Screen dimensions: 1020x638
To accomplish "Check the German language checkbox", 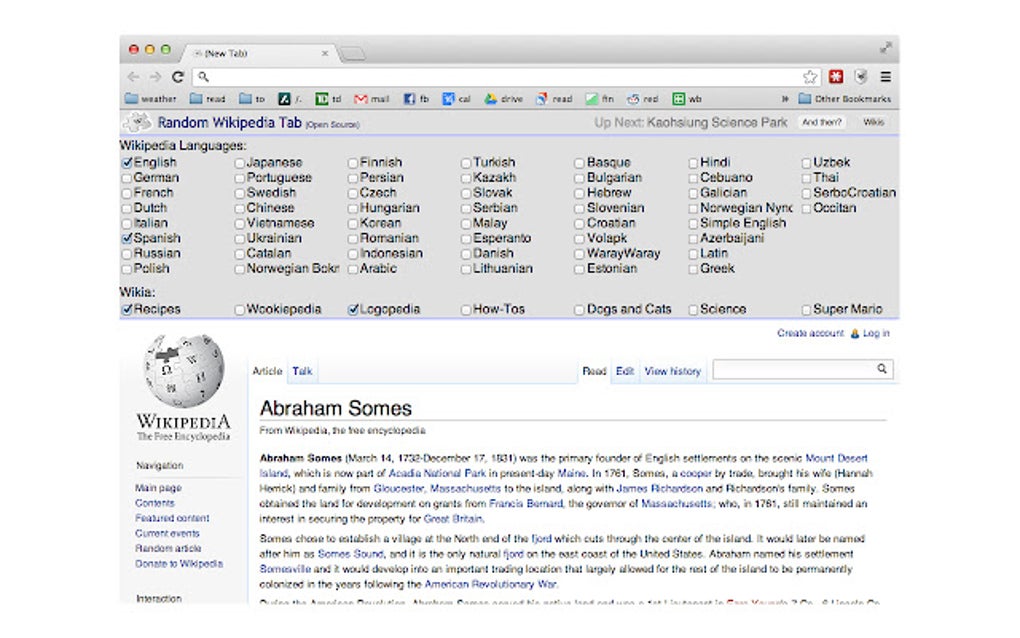I will pyautogui.click(x=127, y=178).
